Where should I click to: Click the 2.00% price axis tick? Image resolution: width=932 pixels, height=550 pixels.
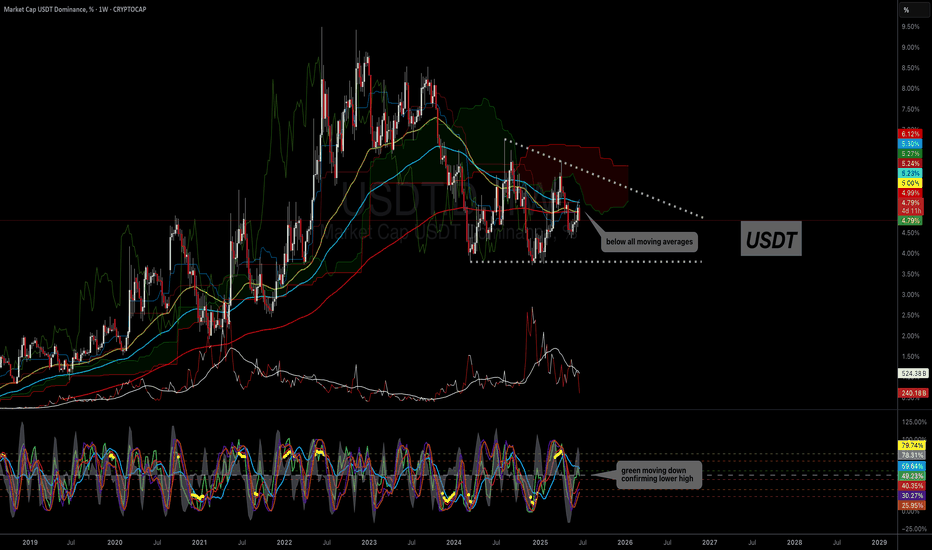coord(910,336)
